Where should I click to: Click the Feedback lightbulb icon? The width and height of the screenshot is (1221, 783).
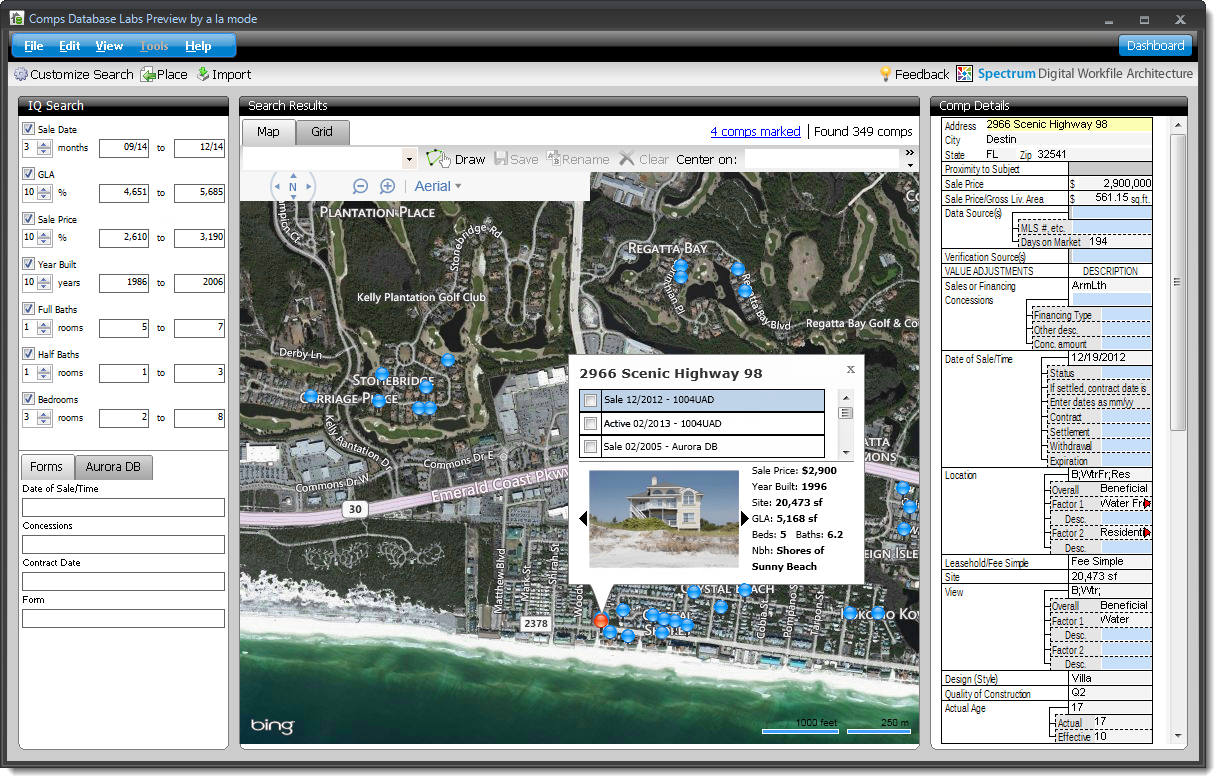point(885,74)
